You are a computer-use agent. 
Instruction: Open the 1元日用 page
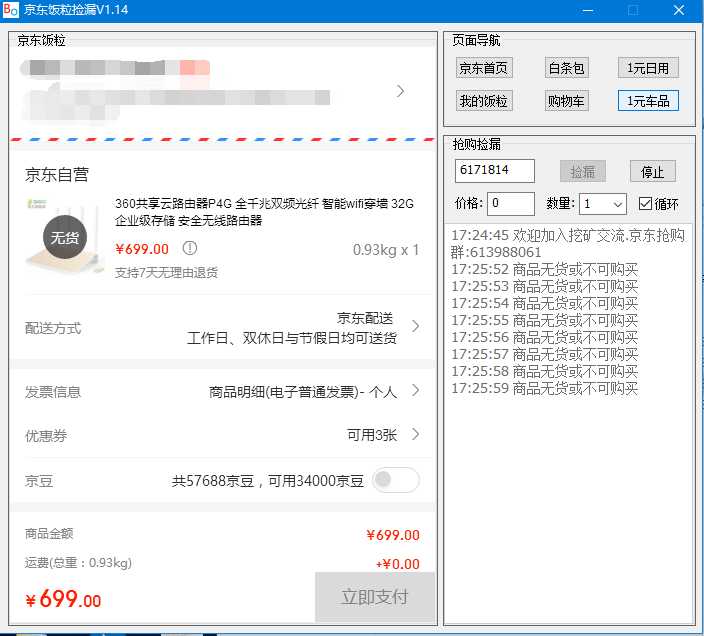pyautogui.click(x=648, y=68)
